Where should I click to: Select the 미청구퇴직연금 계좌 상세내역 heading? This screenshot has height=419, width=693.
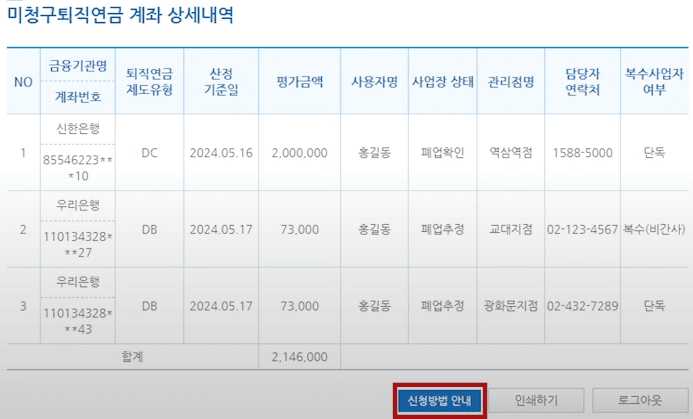(120, 16)
